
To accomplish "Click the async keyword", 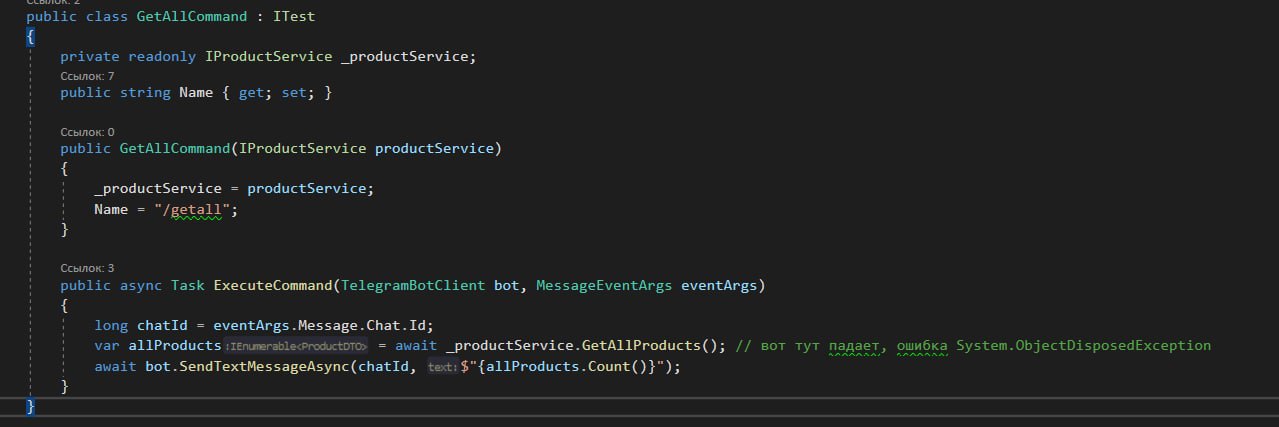I will coord(141,286).
